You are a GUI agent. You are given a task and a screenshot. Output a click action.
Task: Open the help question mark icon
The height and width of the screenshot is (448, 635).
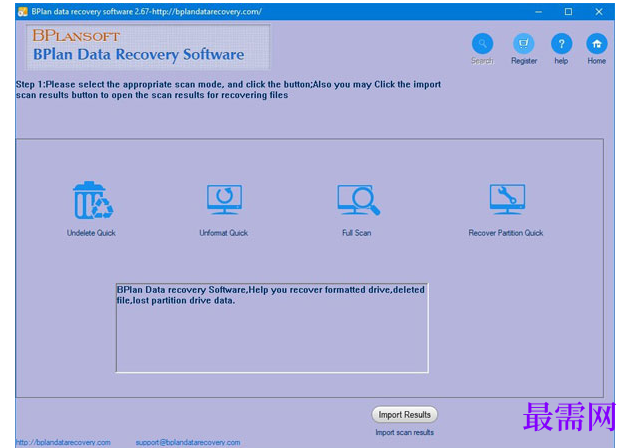(561, 43)
